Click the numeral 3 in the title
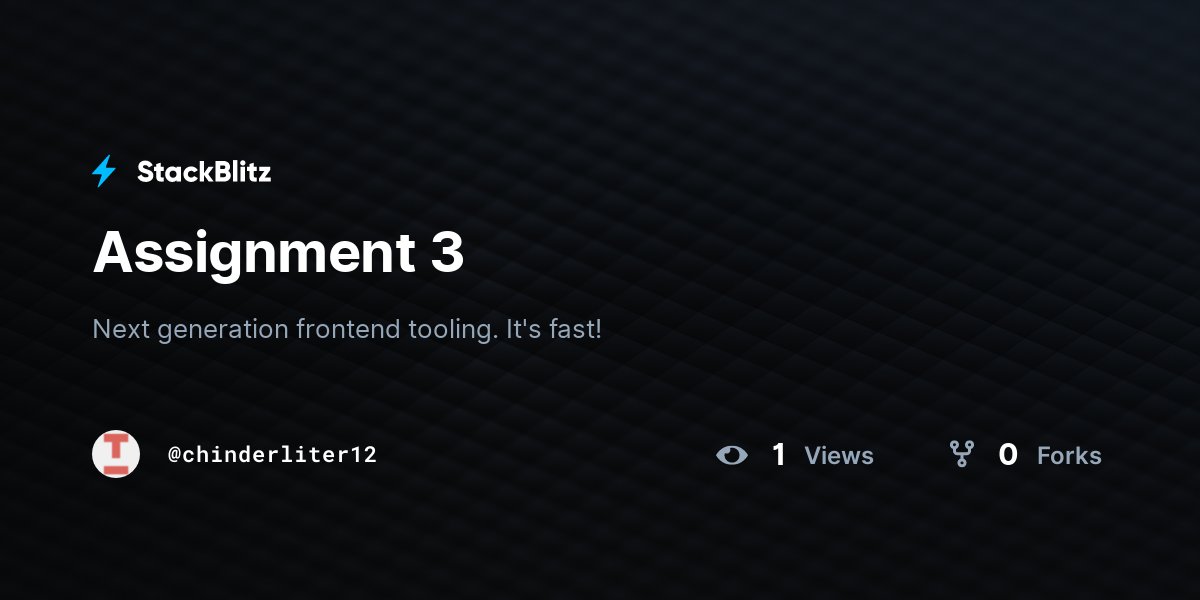 click(448, 253)
